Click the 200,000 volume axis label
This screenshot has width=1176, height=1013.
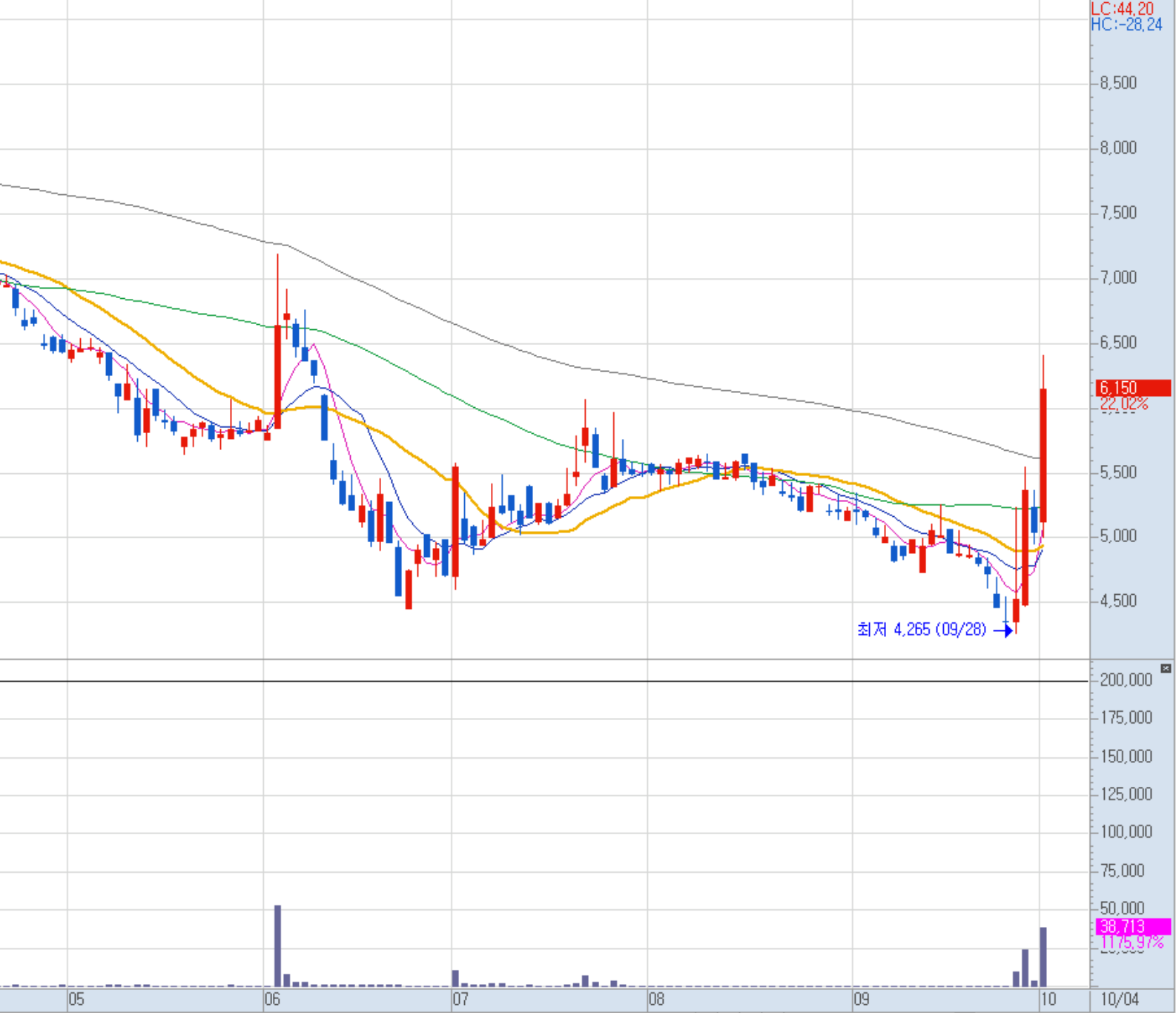click(1126, 680)
